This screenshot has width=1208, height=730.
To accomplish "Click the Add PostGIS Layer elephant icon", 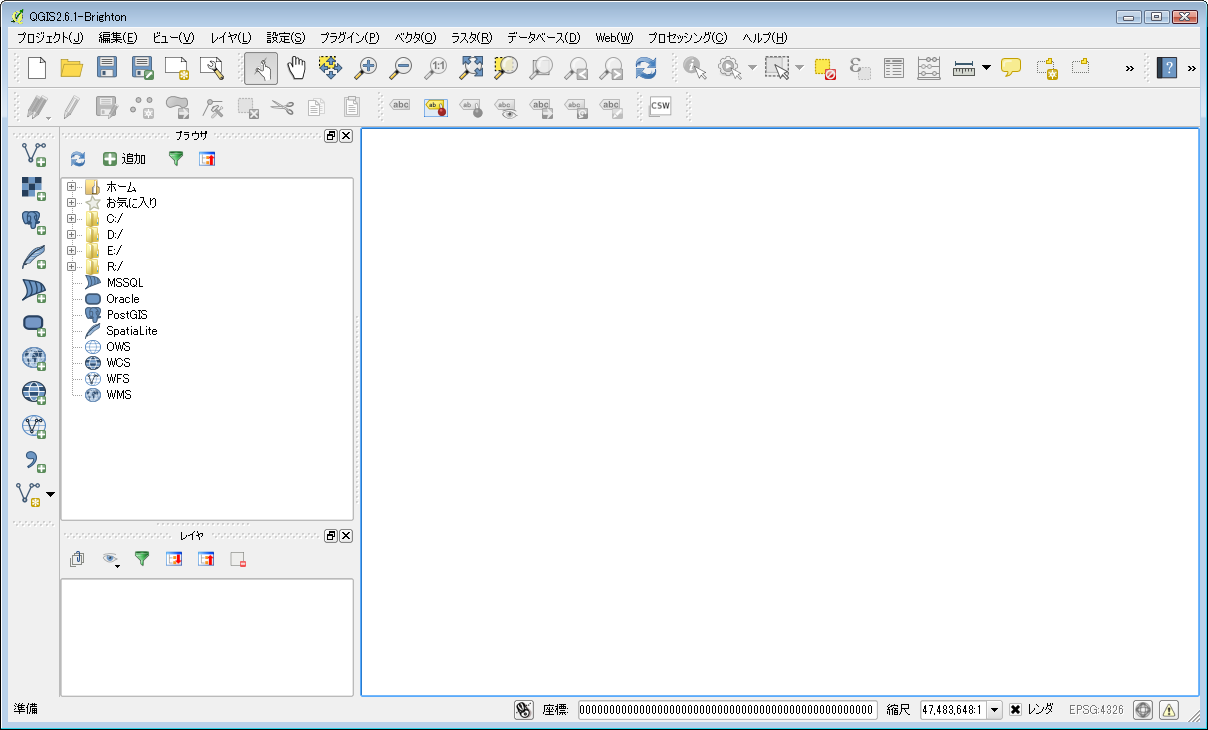I will point(34,223).
